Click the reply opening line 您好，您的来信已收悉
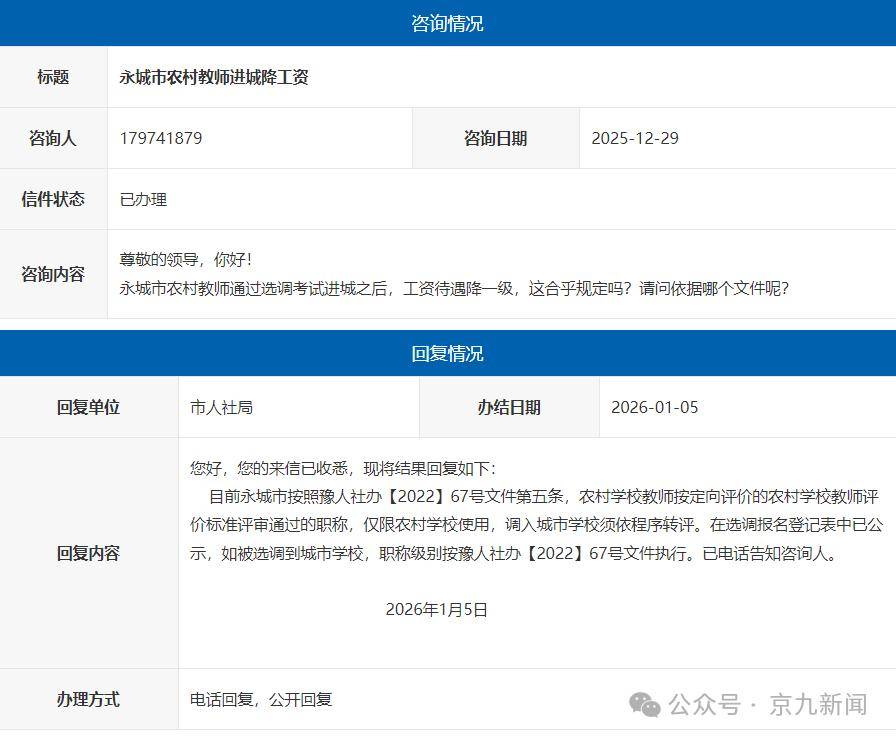The height and width of the screenshot is (740, 896). [x=342, y=468]
